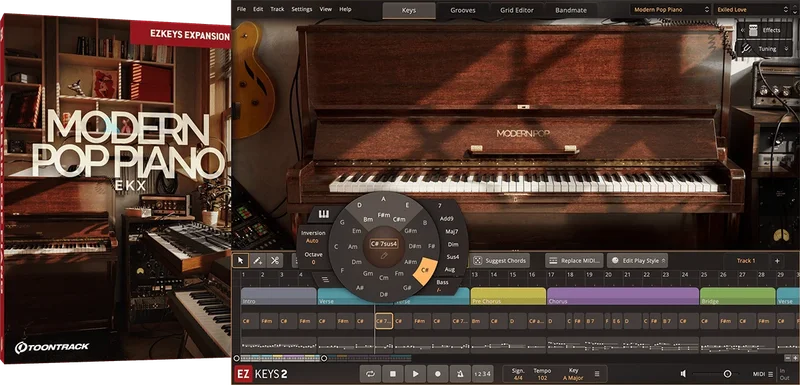
Task: Click the EZ Keys 2 logo
Action: [260, 374]
